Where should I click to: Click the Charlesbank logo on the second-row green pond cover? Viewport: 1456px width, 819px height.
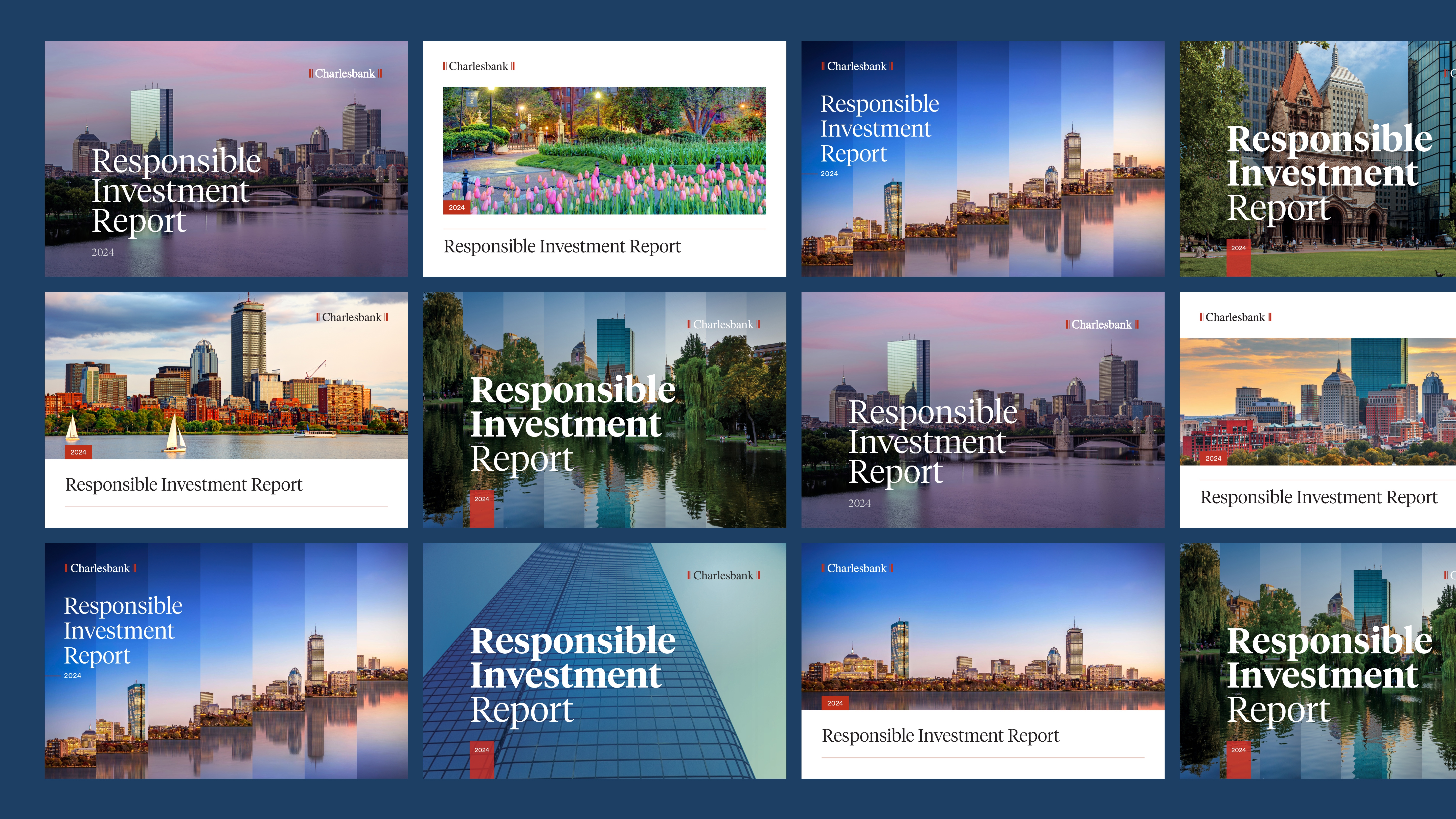tap(723, 324)
